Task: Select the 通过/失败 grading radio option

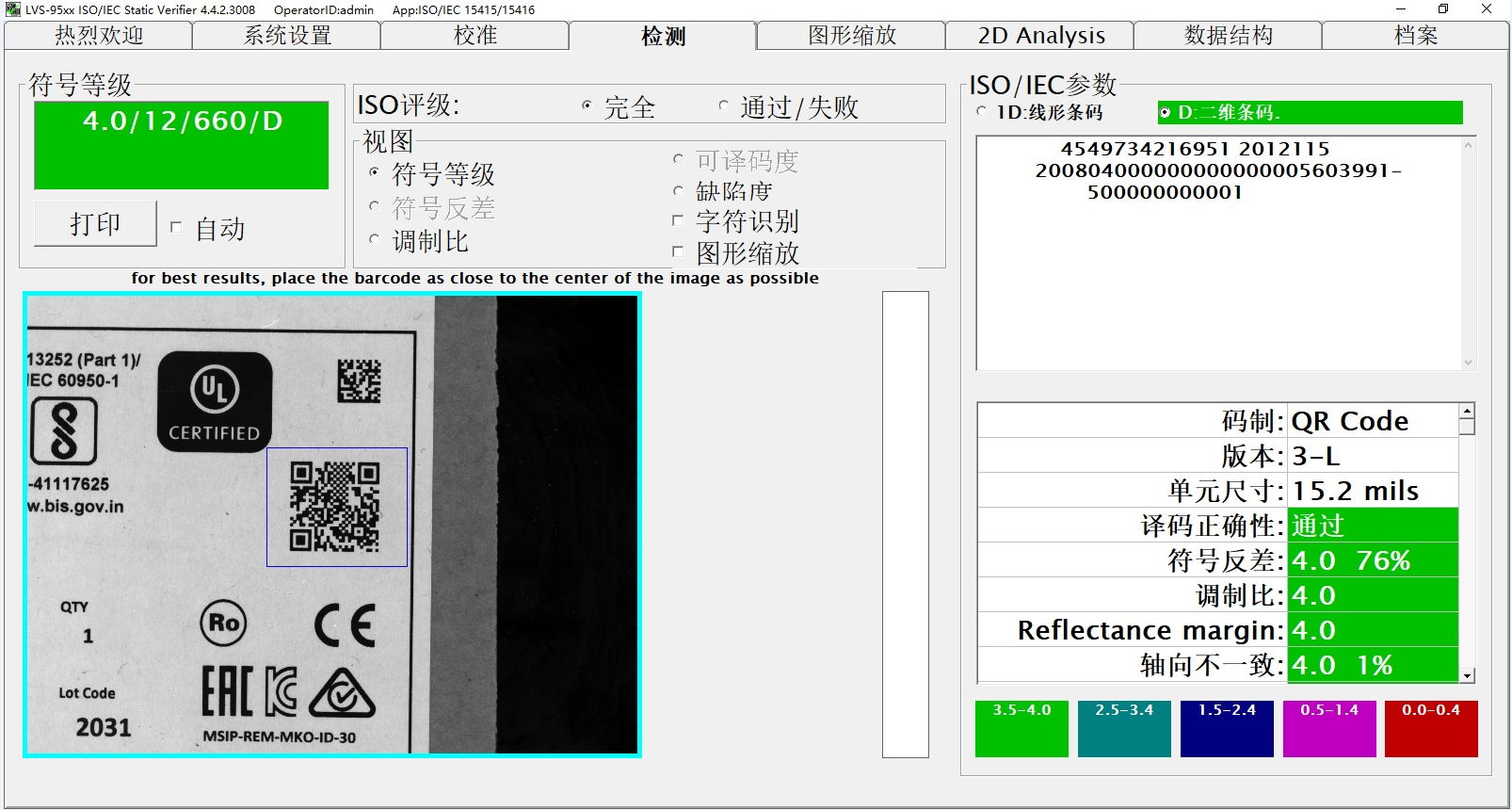Action: (x=723, y=106)
